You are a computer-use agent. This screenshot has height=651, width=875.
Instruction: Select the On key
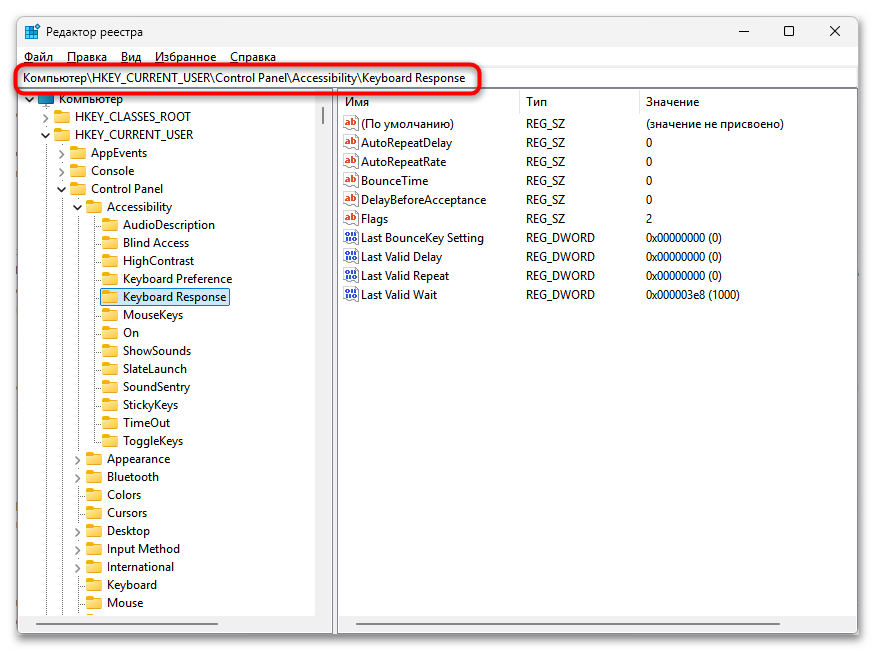(x=131, y=332)
